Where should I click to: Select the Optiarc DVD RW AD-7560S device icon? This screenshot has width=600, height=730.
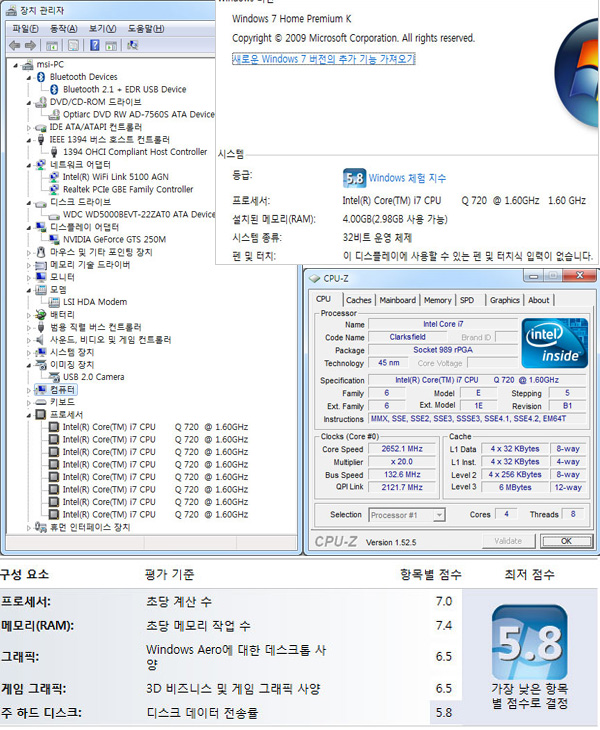54,114
